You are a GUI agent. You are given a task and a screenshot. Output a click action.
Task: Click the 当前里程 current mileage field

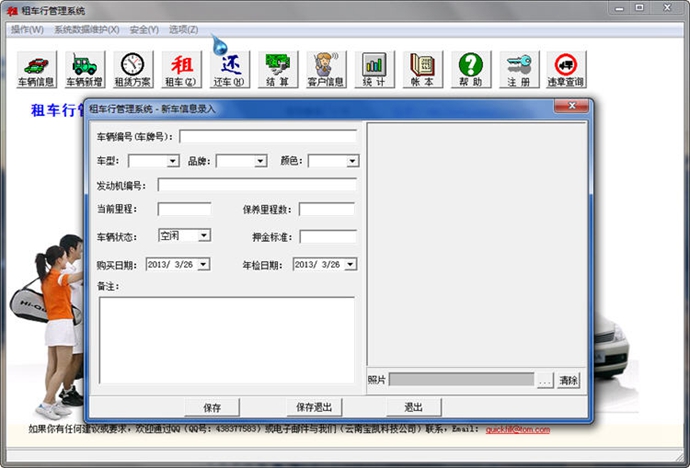[184, 209]
